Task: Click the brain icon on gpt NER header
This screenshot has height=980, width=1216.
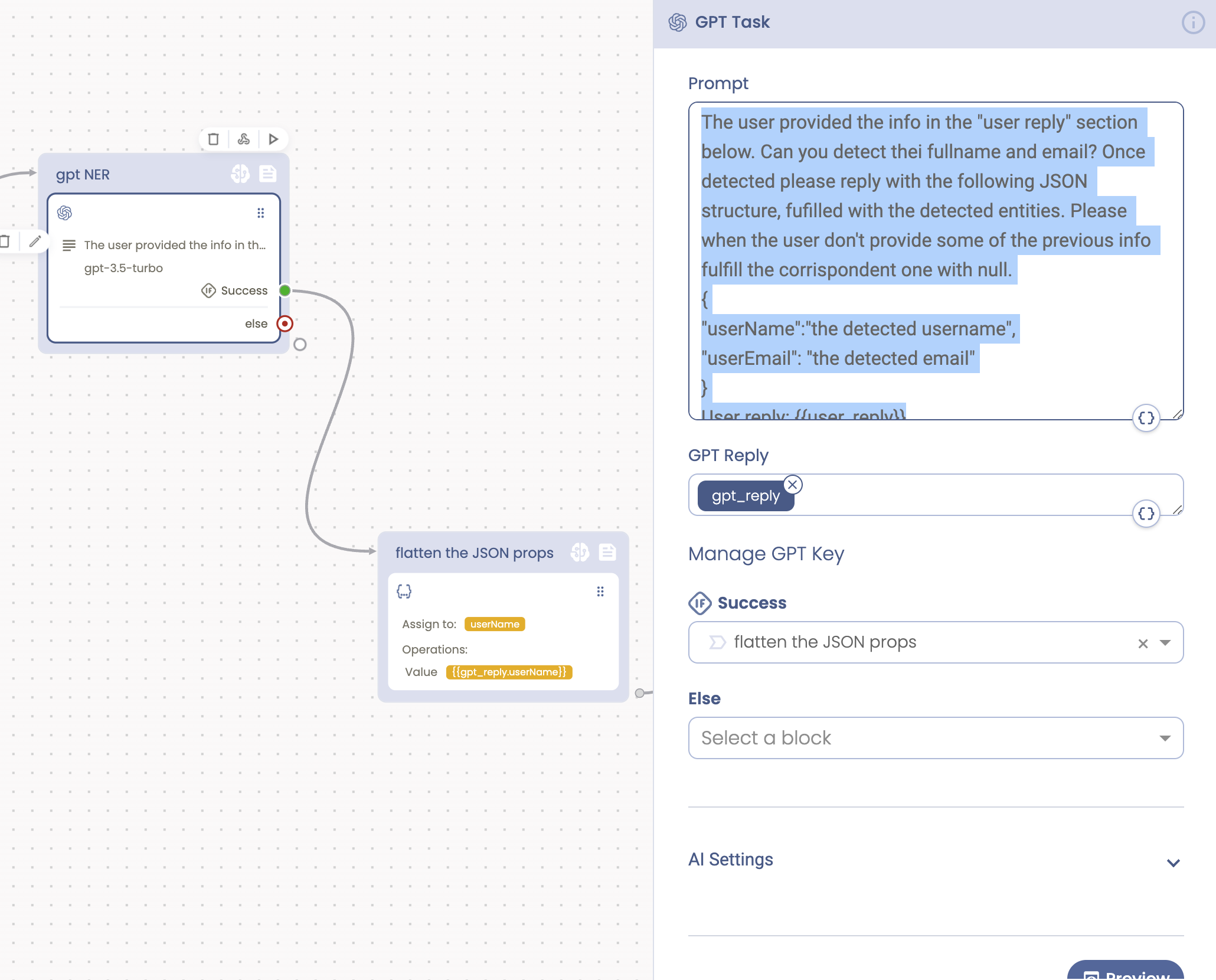Action: 241,174
